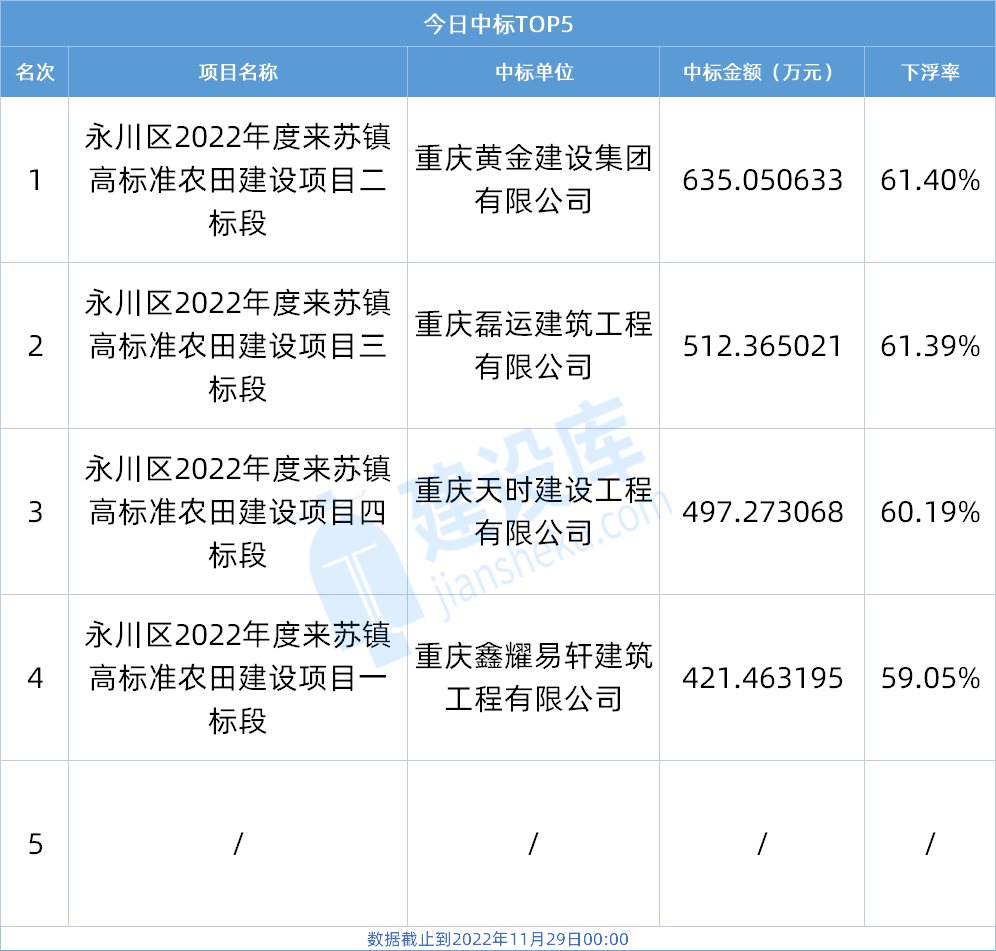The width and height of the screenshot is (996, 951).
Task: Click the 中标单位 column header
Action: [533, 72]
